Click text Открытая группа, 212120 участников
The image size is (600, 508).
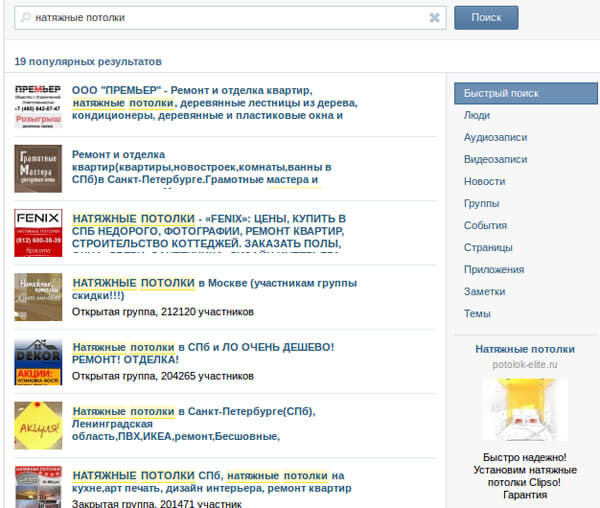(x=163, y=312)
